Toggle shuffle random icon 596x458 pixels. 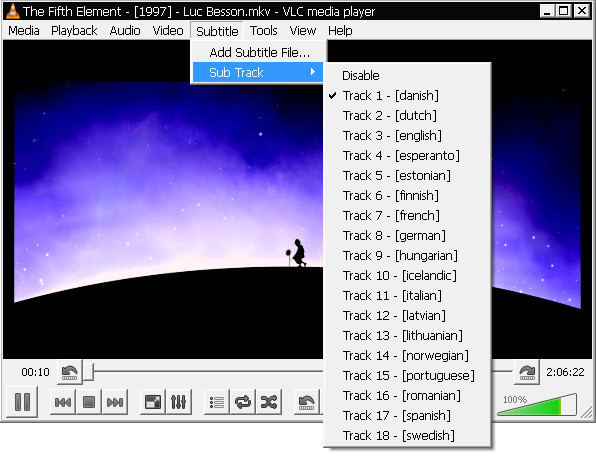coord(269,402)
